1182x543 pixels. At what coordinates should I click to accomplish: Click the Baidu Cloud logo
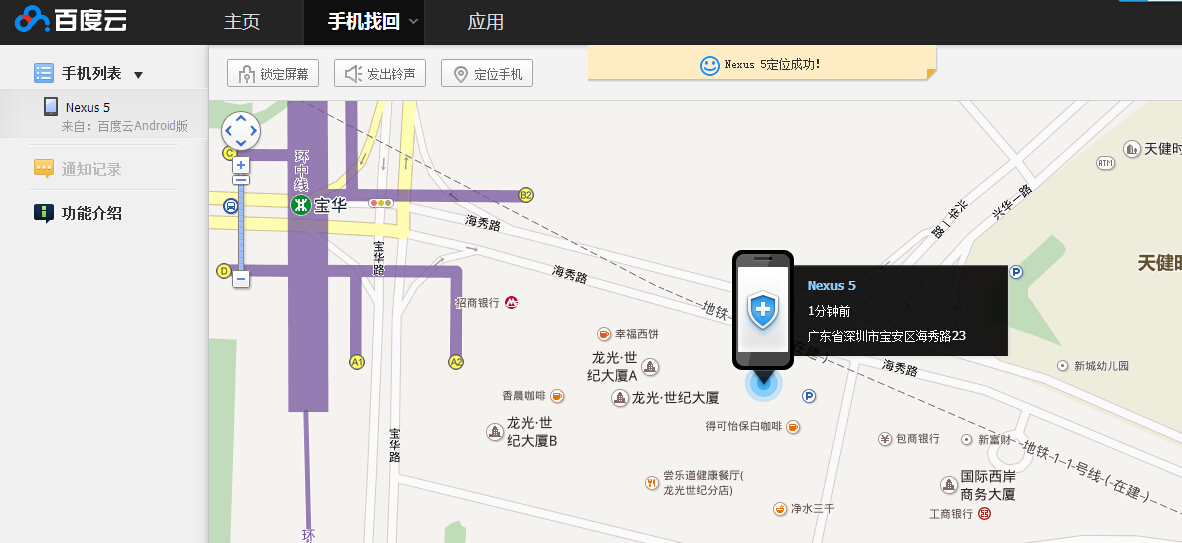(71, 20)
